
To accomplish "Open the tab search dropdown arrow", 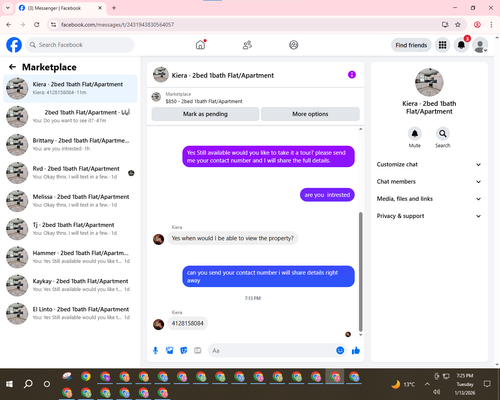I will (x=8, y=8).
